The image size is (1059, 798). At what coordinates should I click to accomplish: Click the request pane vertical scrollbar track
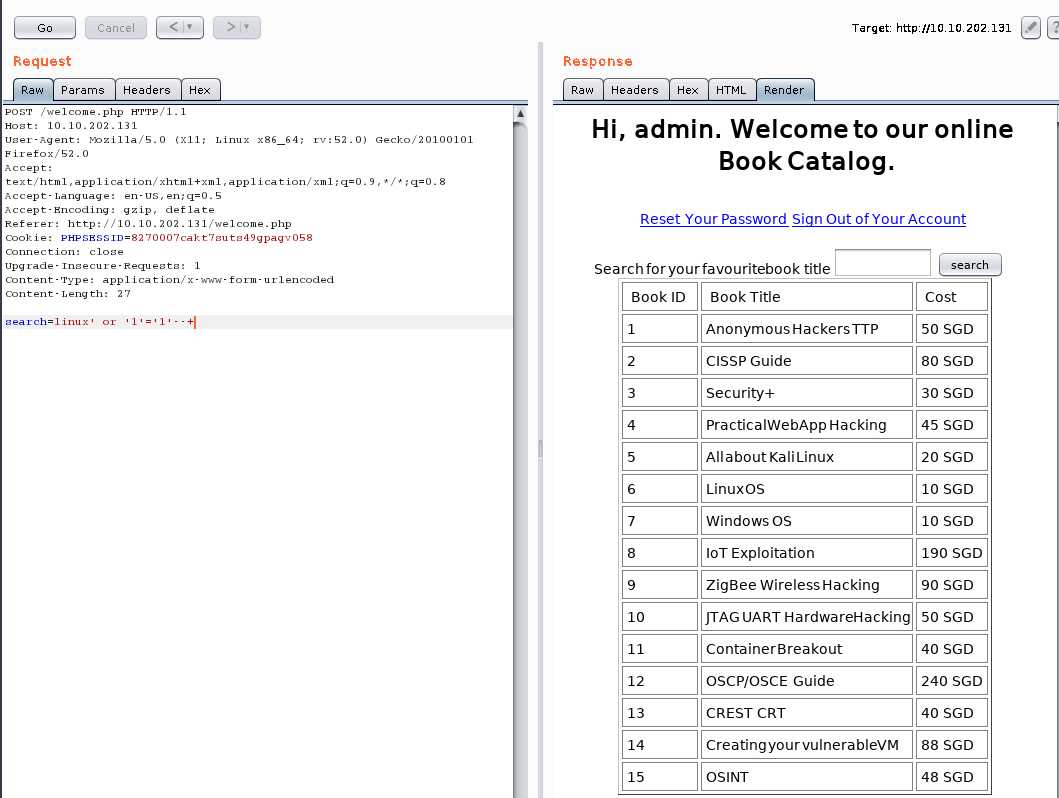[x=520, y=459]
